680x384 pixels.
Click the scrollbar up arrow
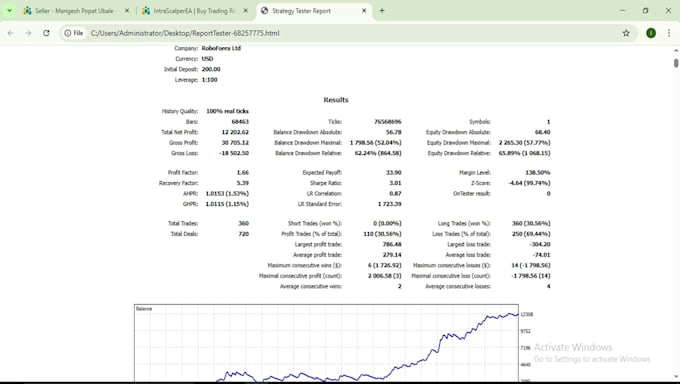676,50
